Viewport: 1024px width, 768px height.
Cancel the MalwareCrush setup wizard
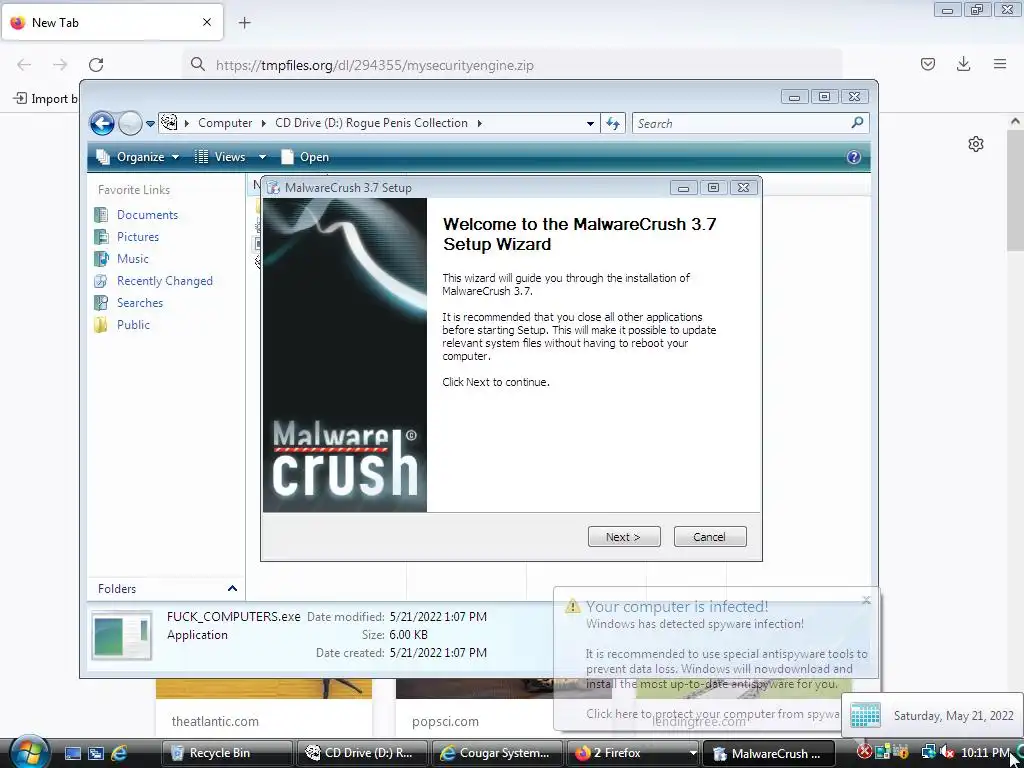click(709, 537)
